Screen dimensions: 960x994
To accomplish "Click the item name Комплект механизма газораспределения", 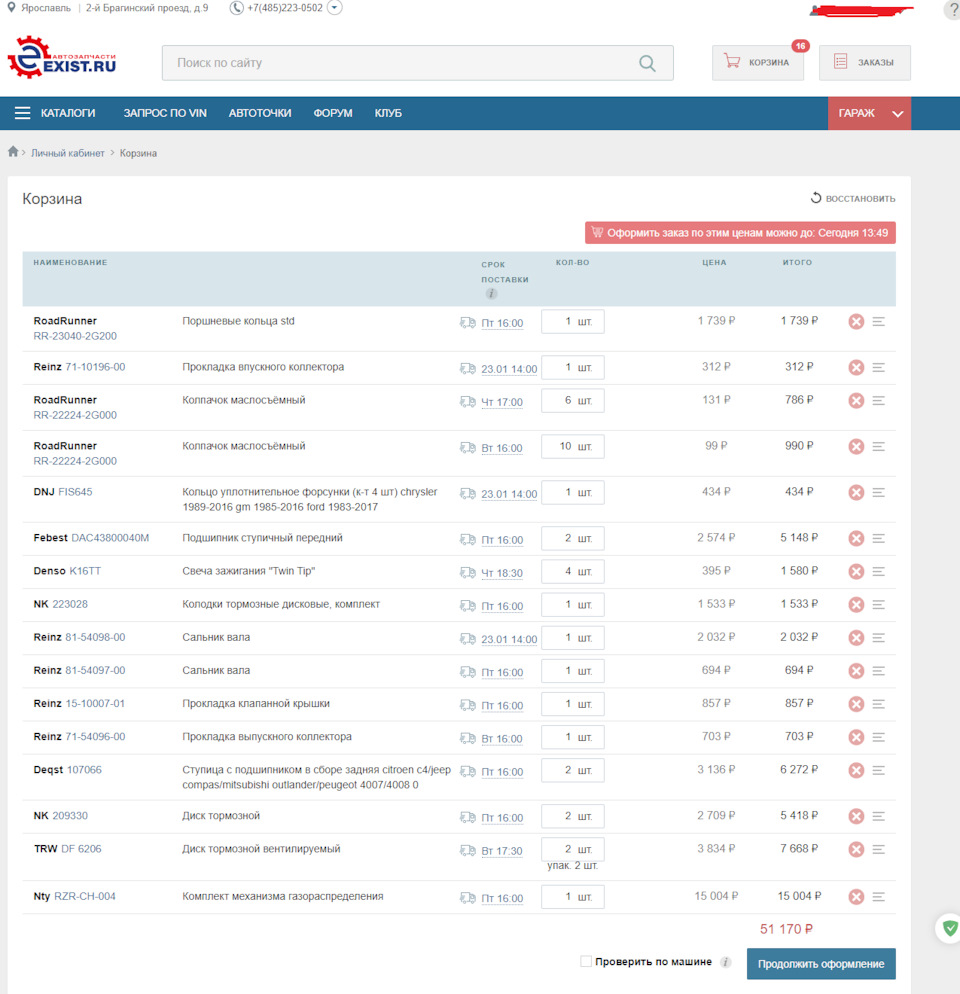I will (283, 896).
